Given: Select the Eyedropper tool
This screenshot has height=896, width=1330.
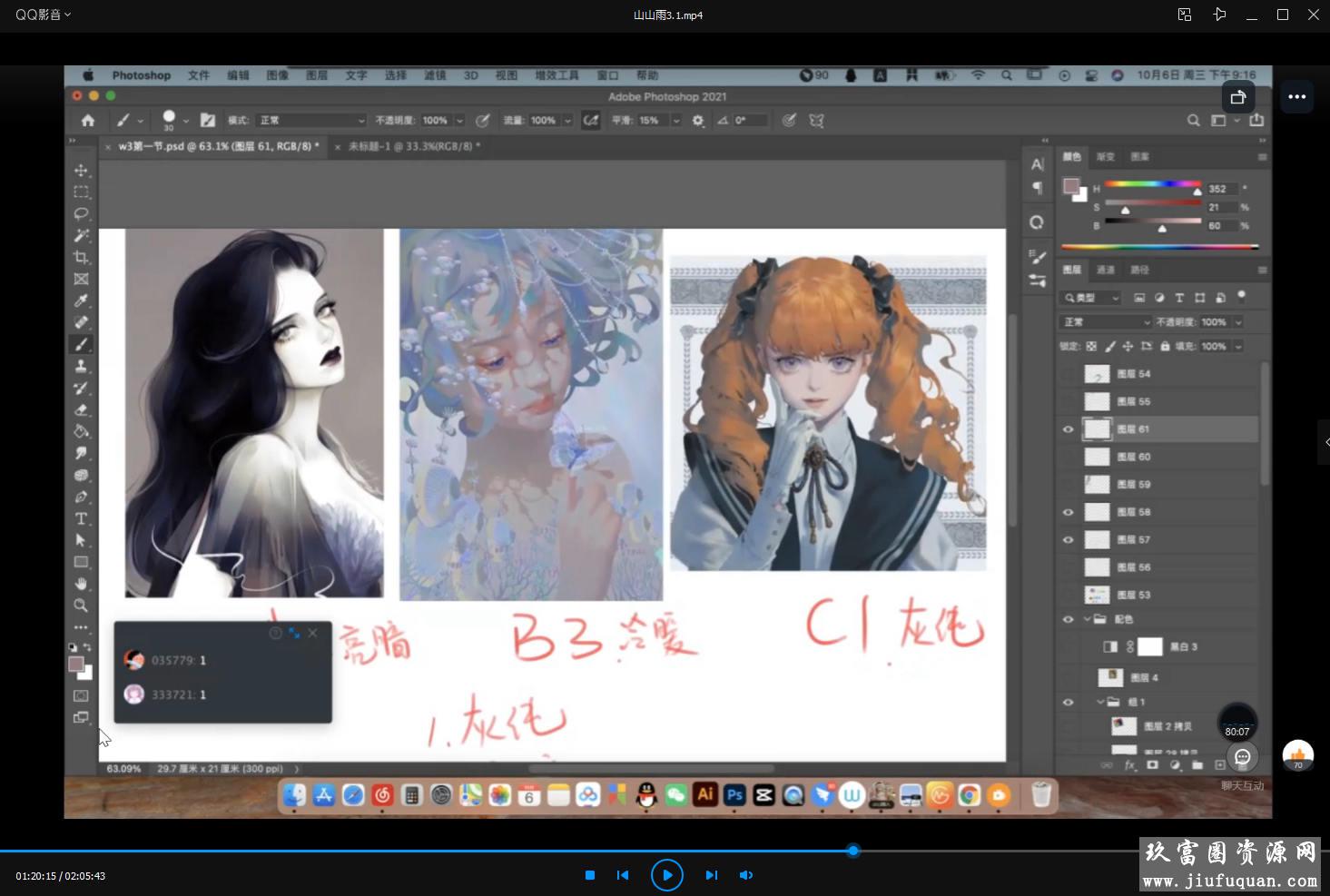Looking at the screenshot, I should (x=82, y=301).
